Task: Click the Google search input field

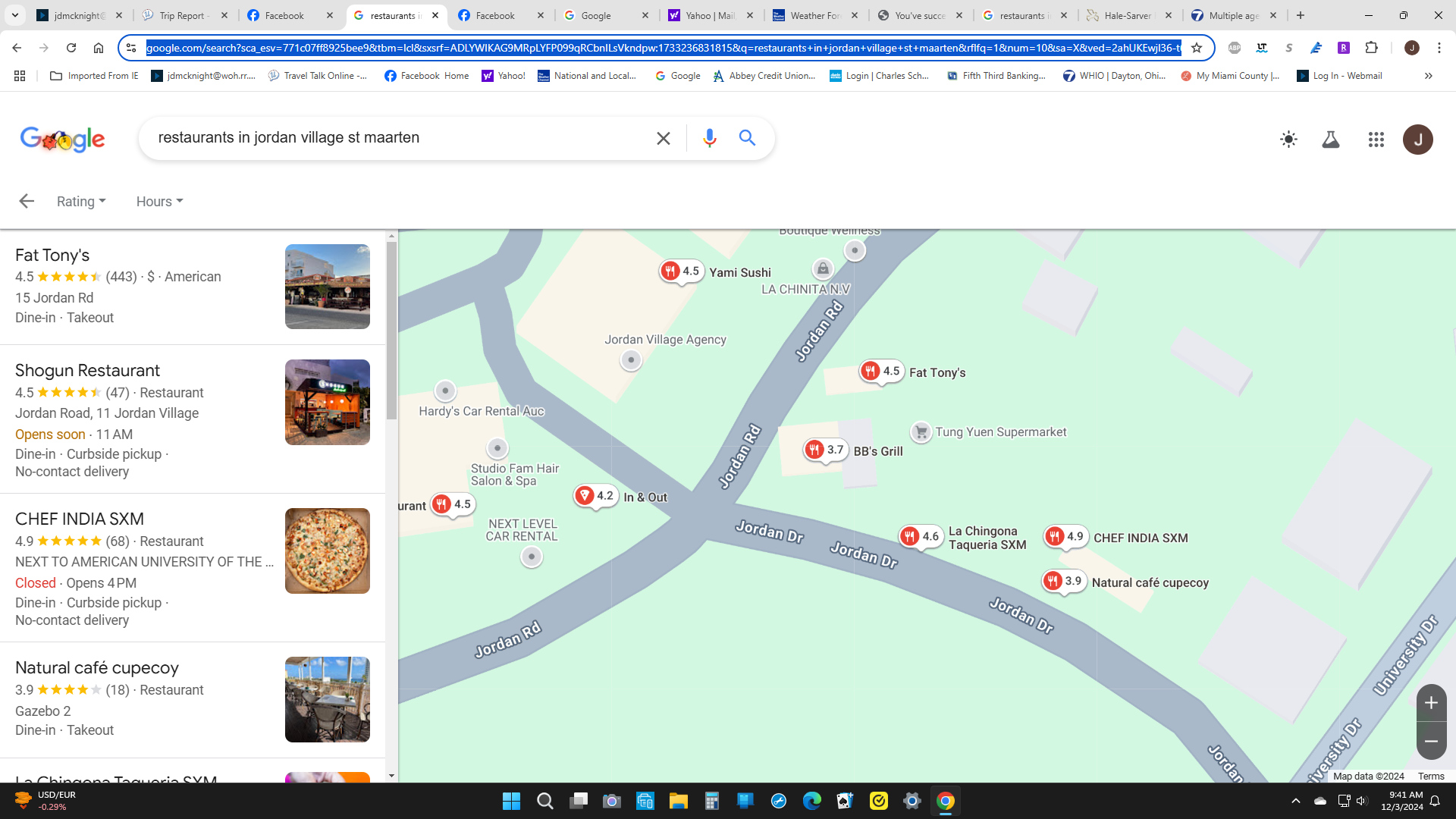Action: 394,138
